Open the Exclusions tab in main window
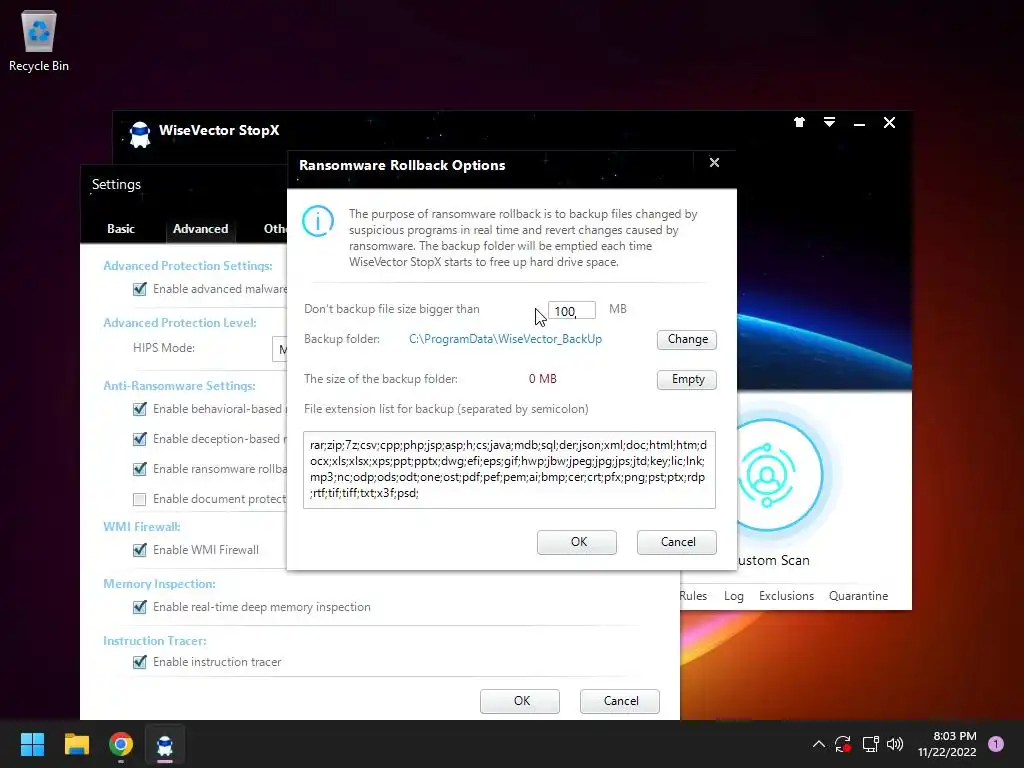Image resolution: width=1024 pixels, height=768 pixels. click(786, 596)
